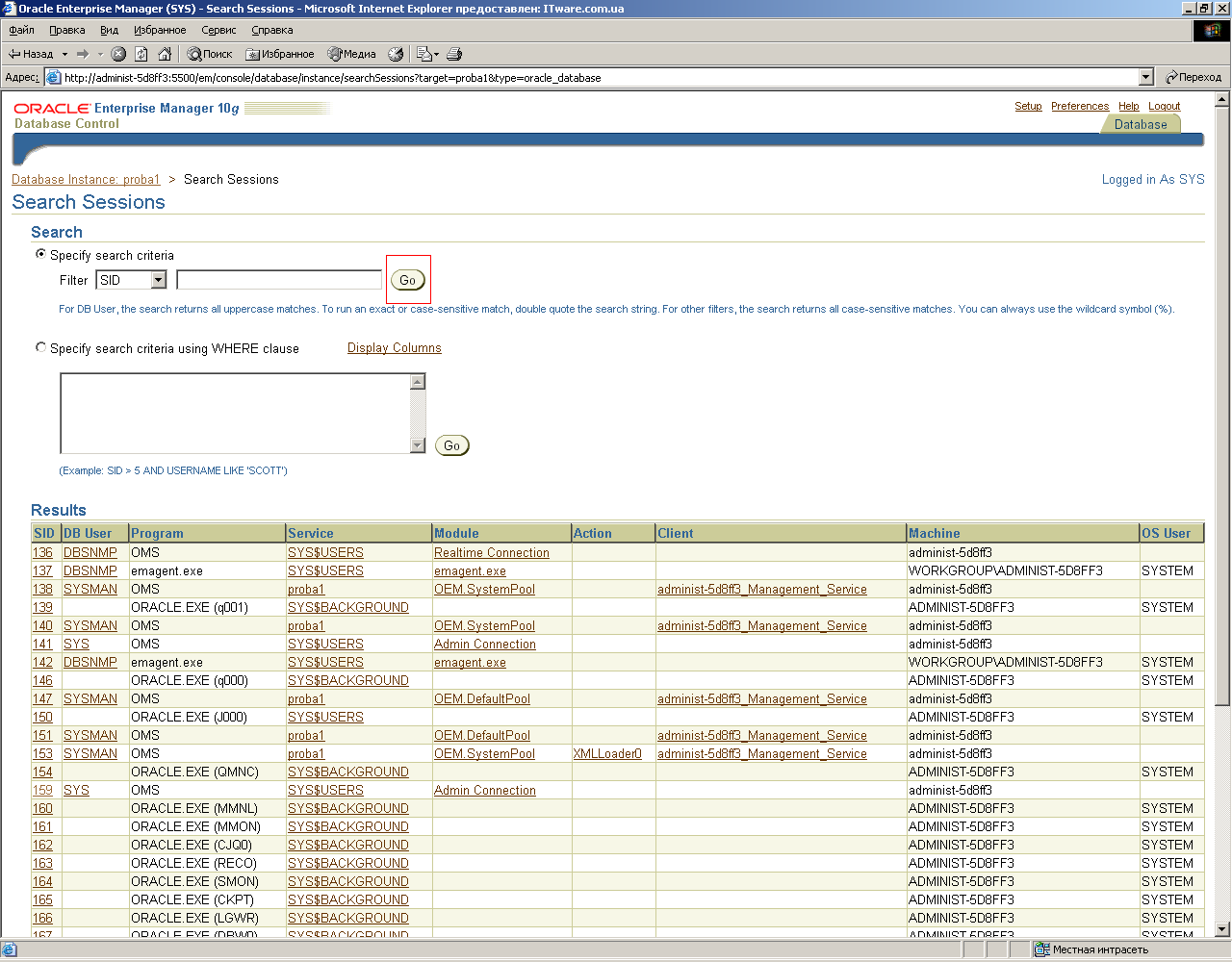The width and height of the screenshot is (1232, 962).
Task: Click the XMLLoader0 action link
Action: 607,754
